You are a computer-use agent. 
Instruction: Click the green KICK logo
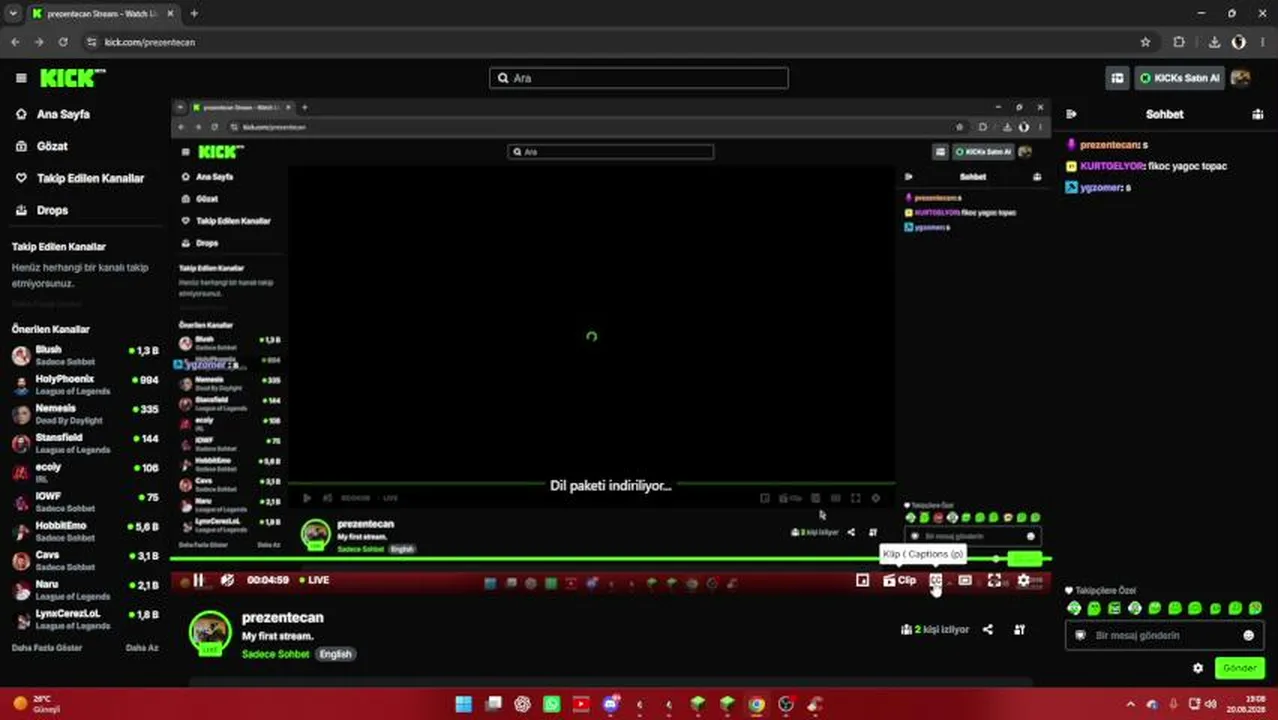point(72,78)
